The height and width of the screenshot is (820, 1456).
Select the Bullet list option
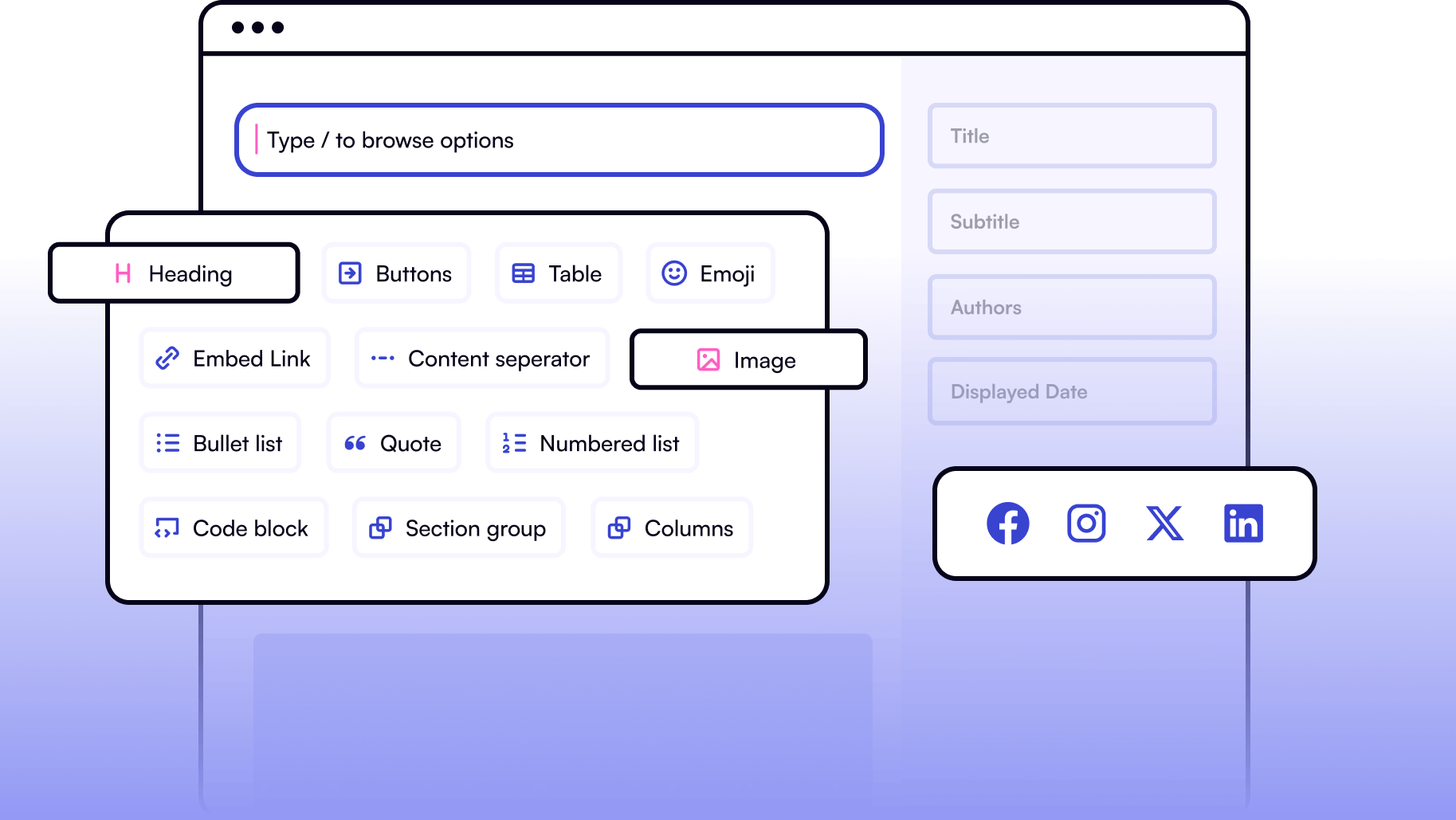[220, 443]
